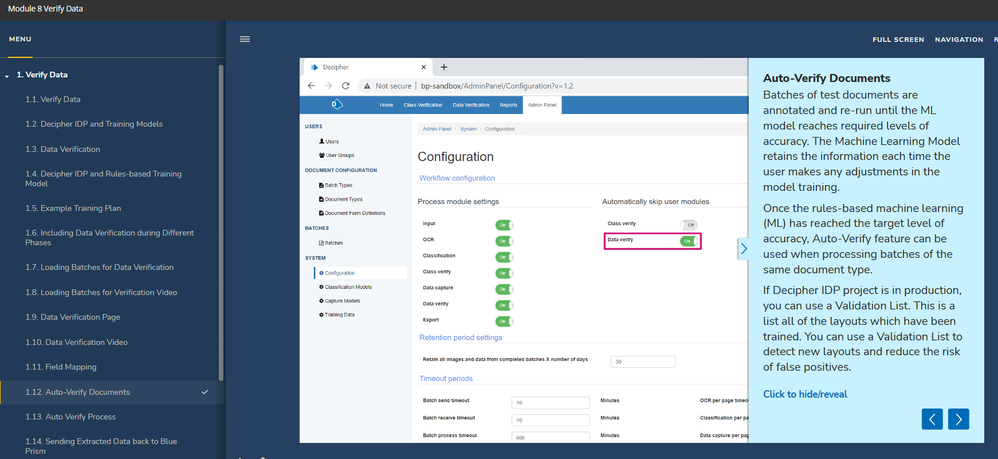Click the retention period days input field
998x459 pixels.
point(643,362)
